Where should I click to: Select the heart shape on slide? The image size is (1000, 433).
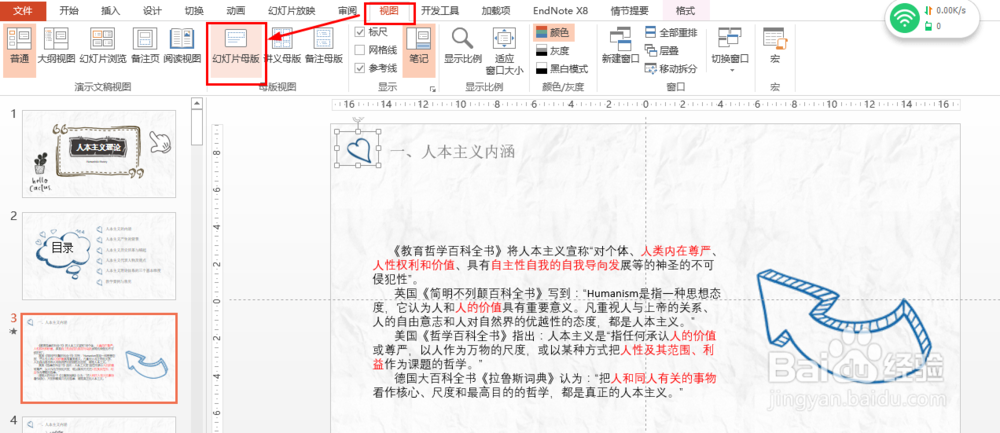point(358,149)
